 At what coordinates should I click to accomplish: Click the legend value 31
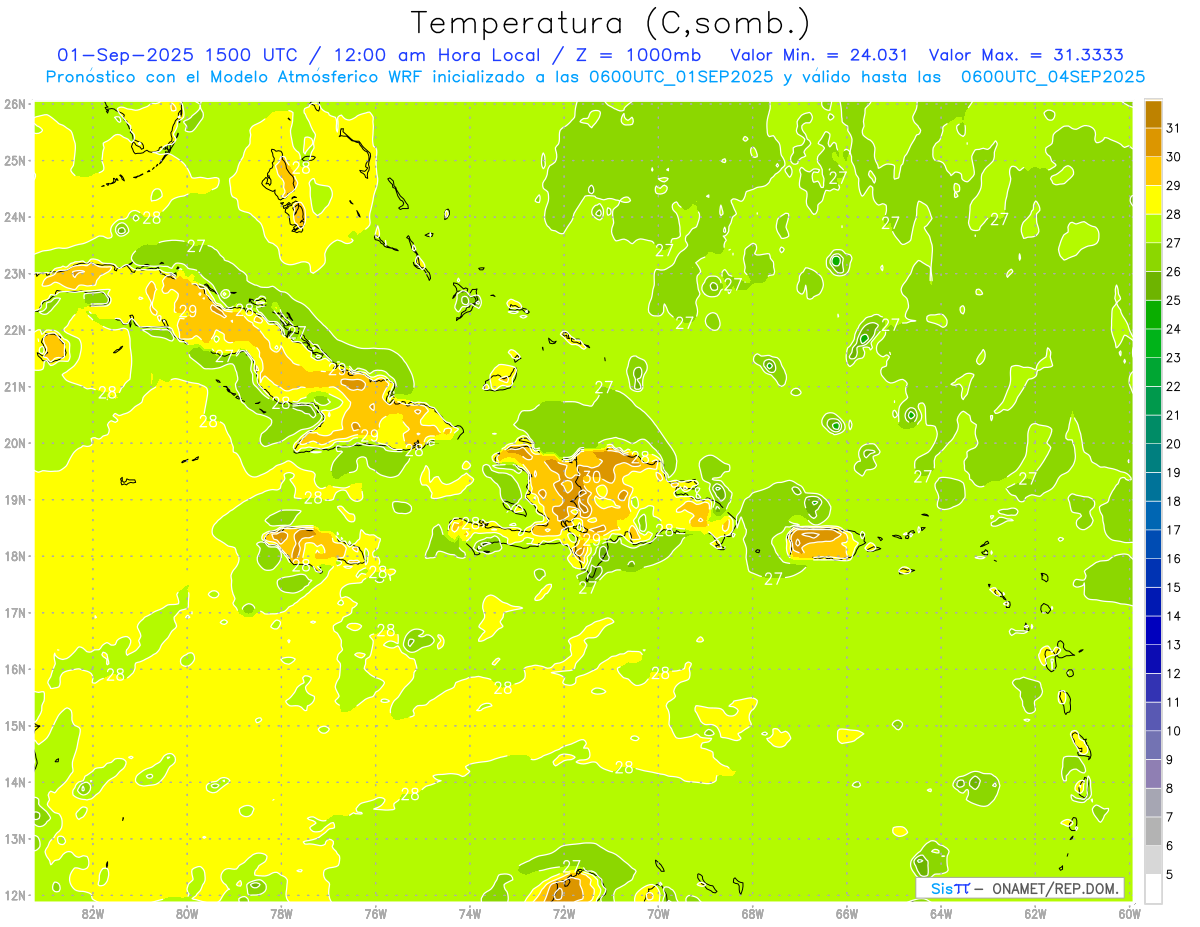point(1174,129)
